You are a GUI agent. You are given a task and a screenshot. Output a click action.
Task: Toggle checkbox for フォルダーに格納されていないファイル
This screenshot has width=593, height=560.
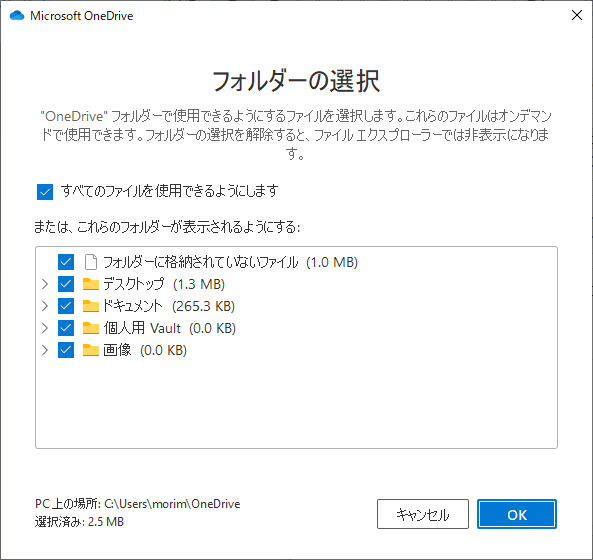66,262
